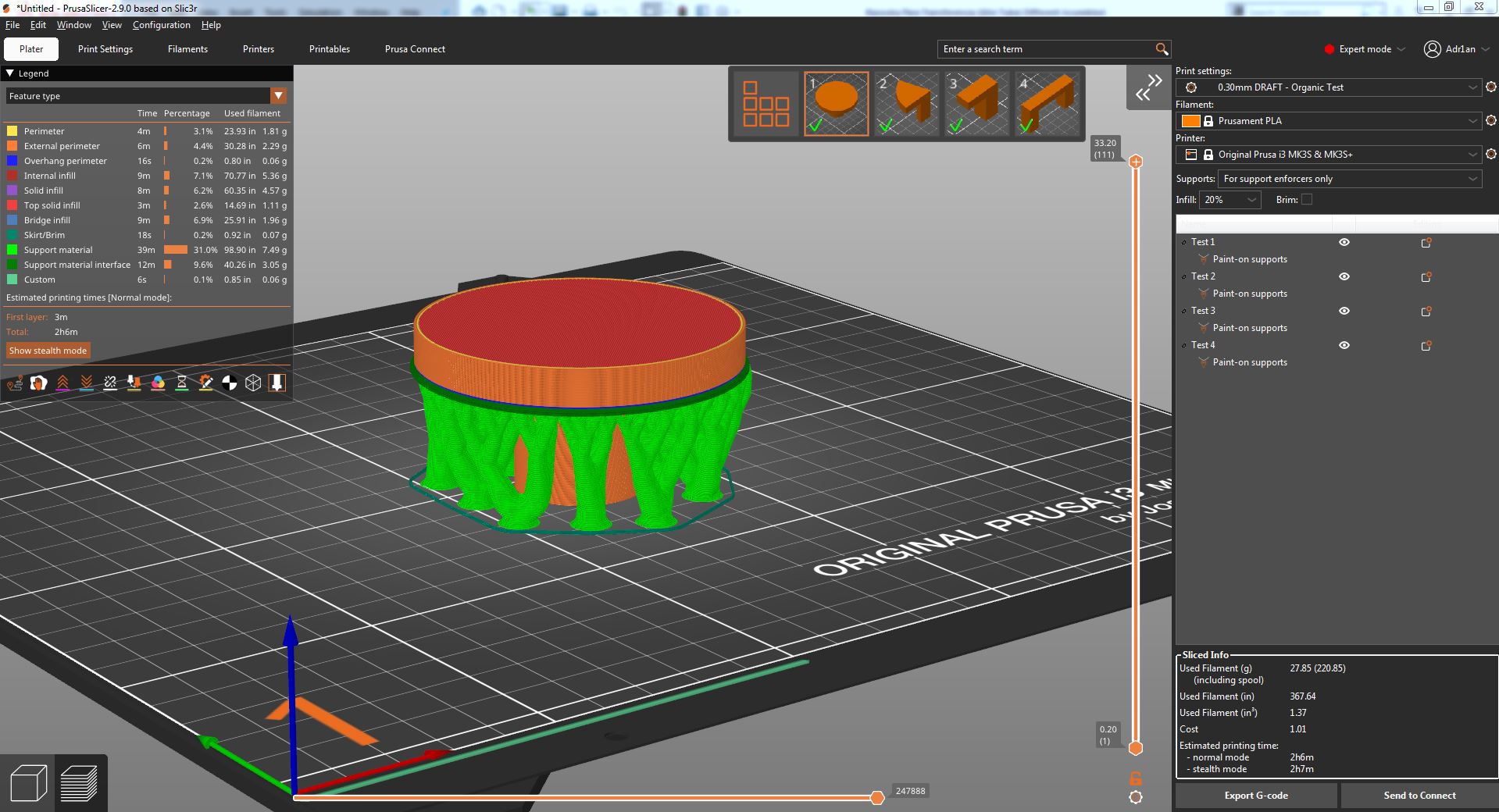Open Printer preset edit gear icon
The height and width of the screenshot is (812, 1499).
click(1490, 155)
